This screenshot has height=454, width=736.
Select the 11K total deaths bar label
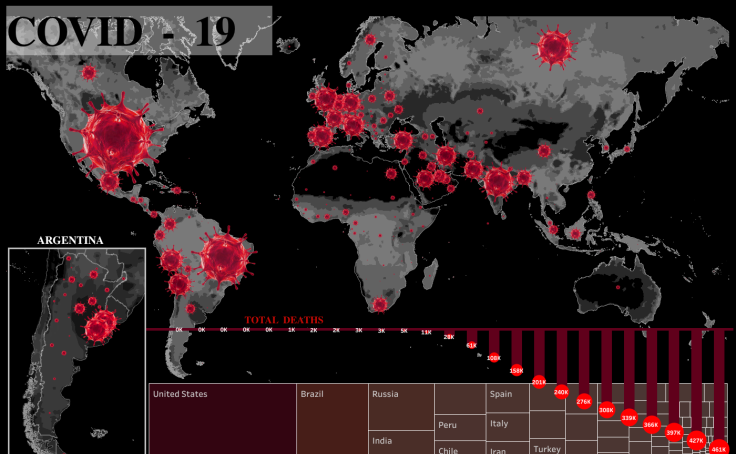pyautogui.click(x=426, y=332)
